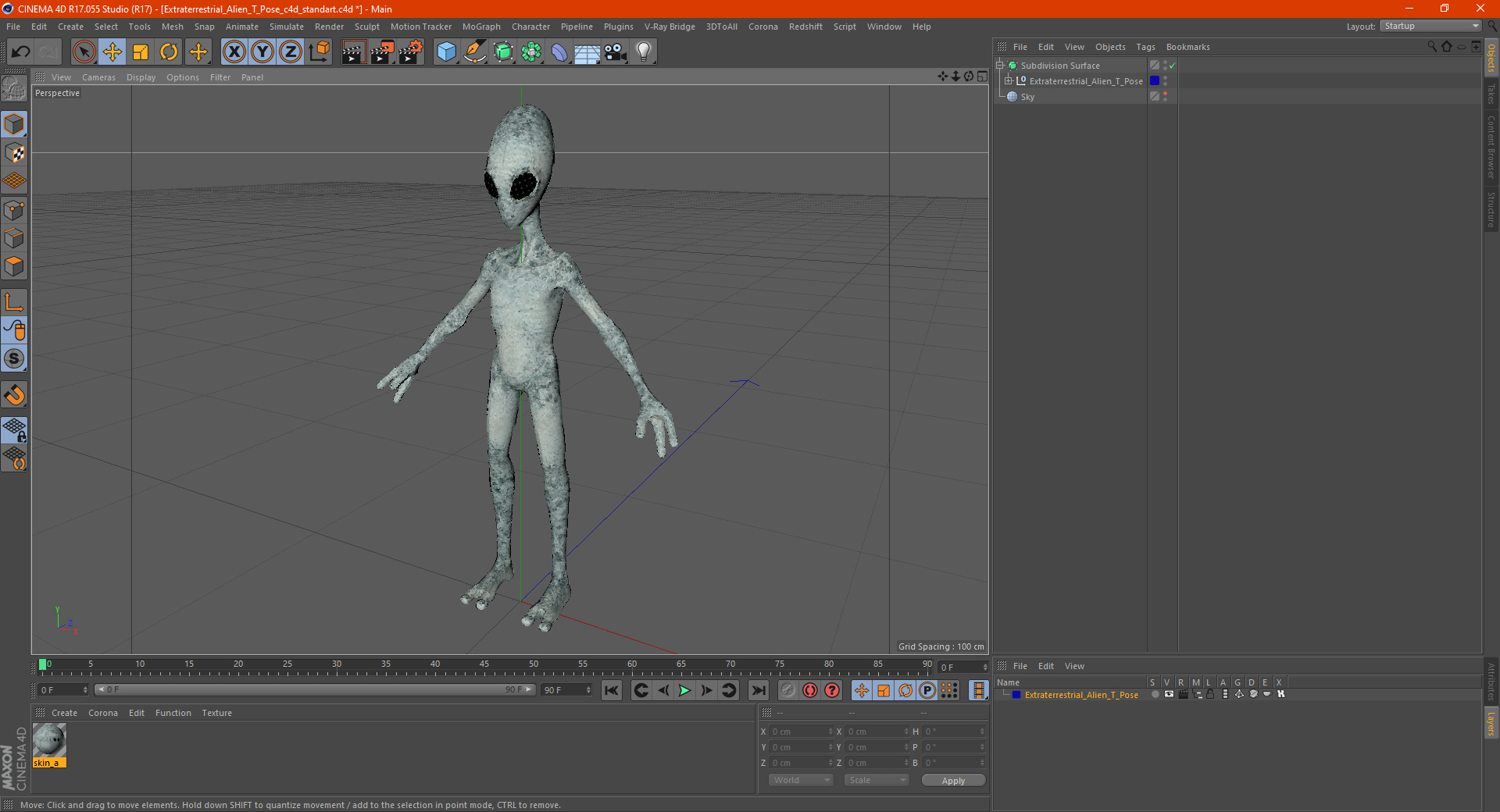Toggle Sky object visibility dots

point(1165,96)
